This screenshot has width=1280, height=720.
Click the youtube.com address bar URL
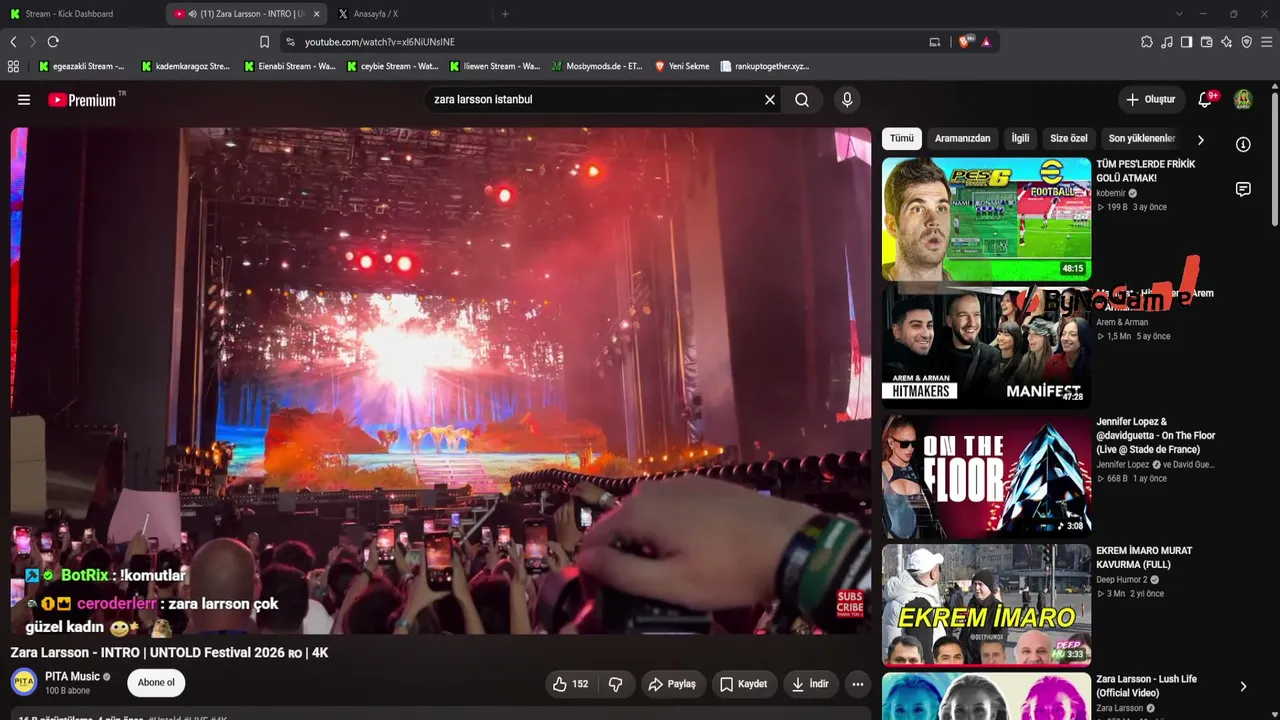380,42
